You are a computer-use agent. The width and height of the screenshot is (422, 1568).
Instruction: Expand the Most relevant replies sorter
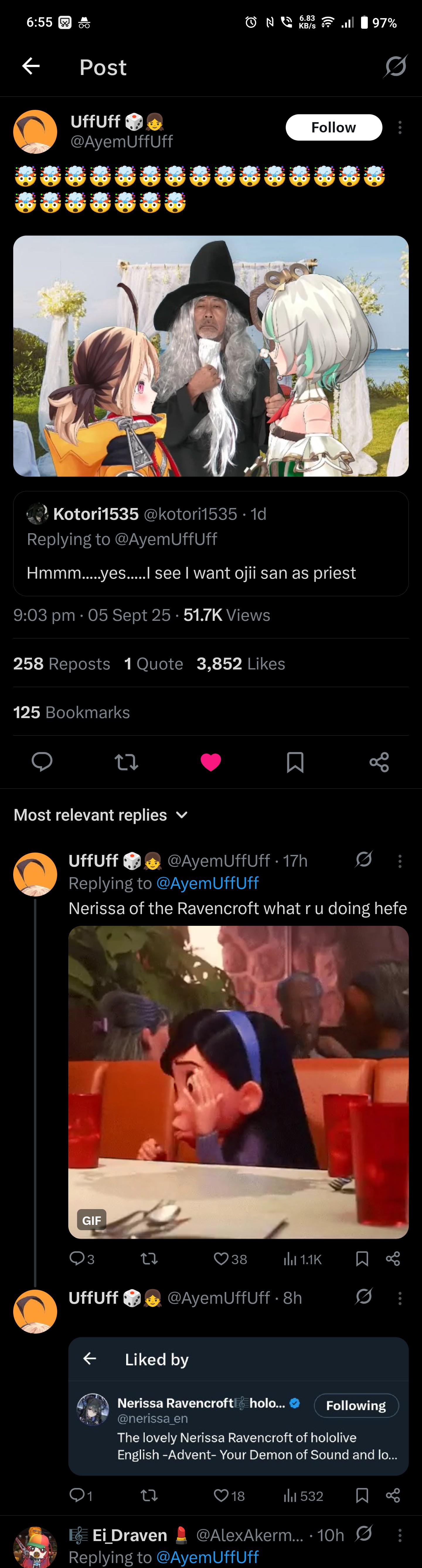point(101,814)
